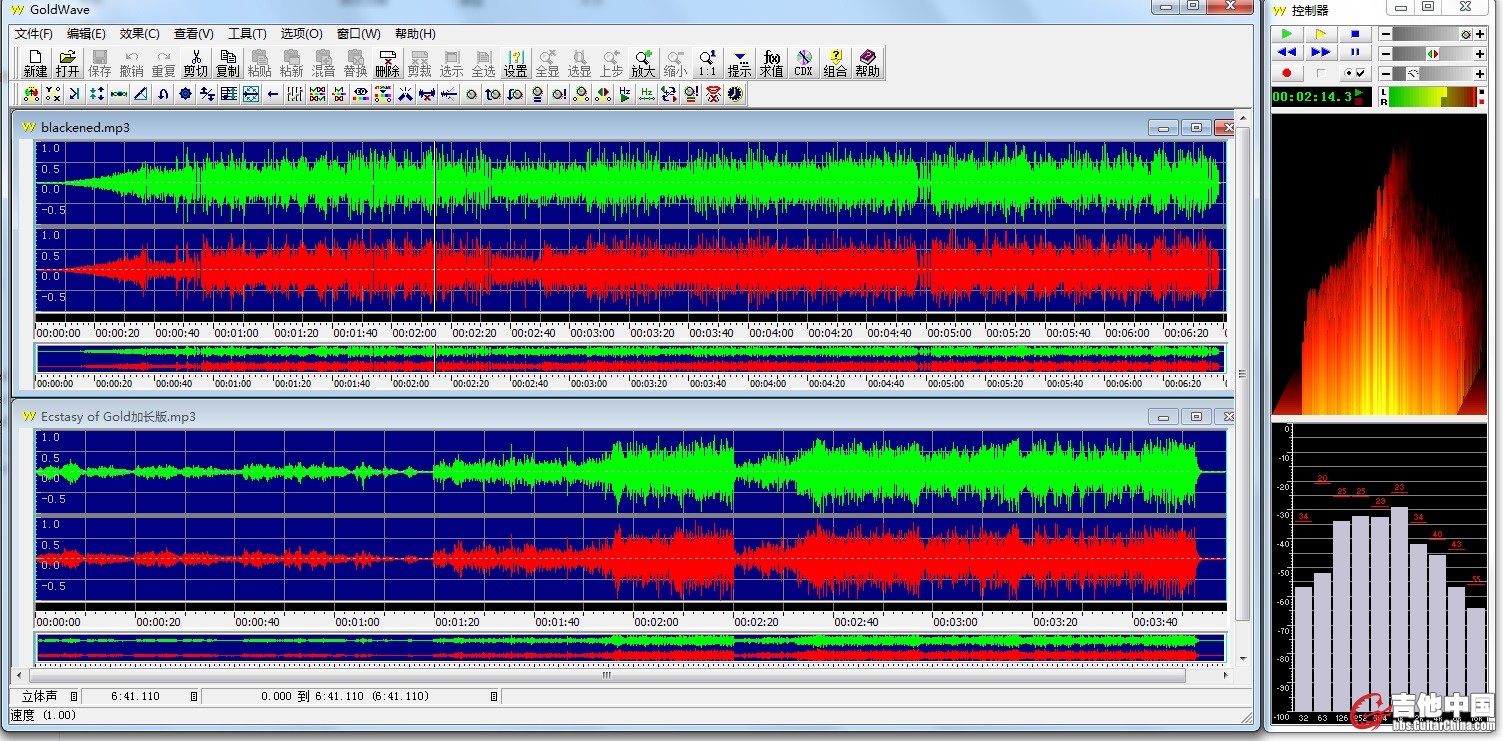Open the 文件(F) menu
Image resolution: width=1503 pixels, height=741 pixels.
(x=34, y=34)
